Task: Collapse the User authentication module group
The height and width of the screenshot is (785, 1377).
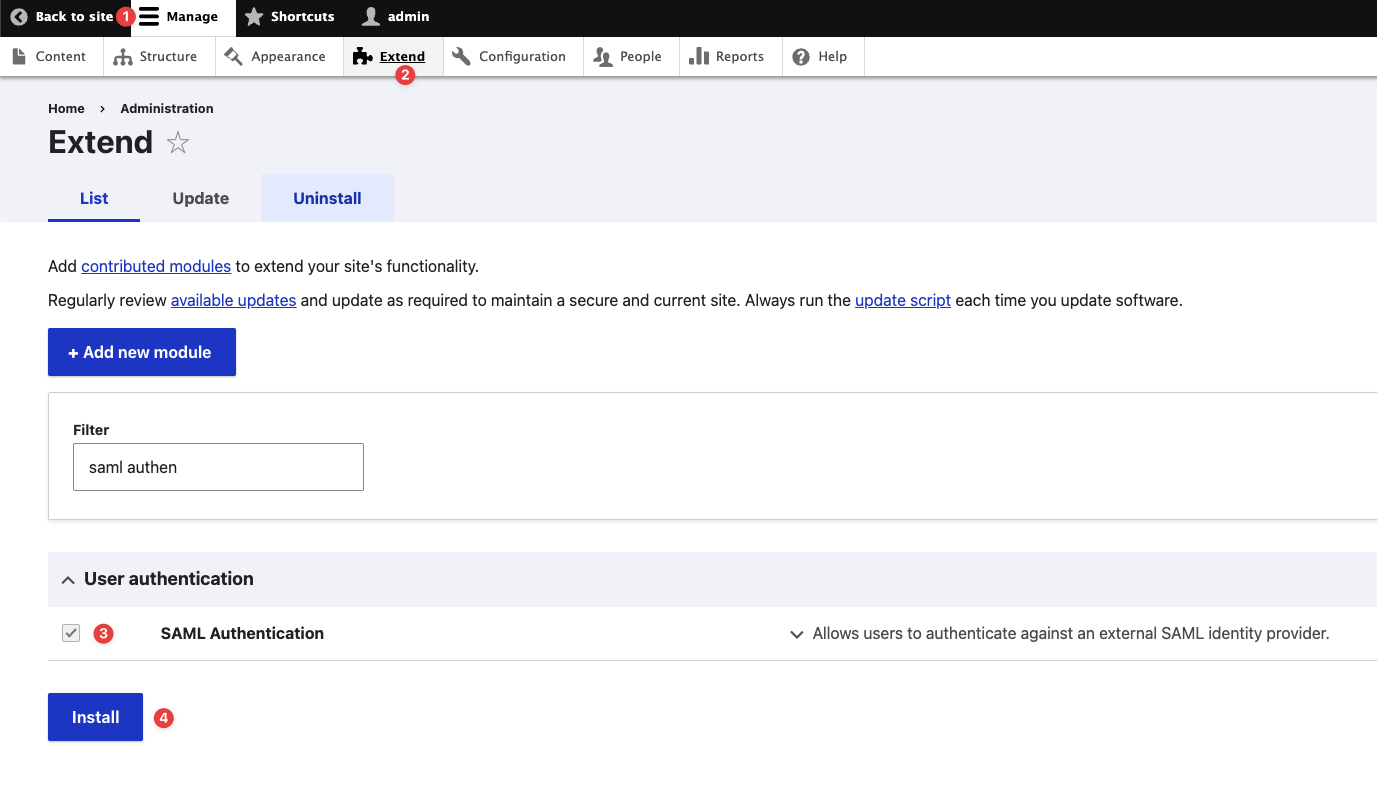Action: click(x=68, y=579)
